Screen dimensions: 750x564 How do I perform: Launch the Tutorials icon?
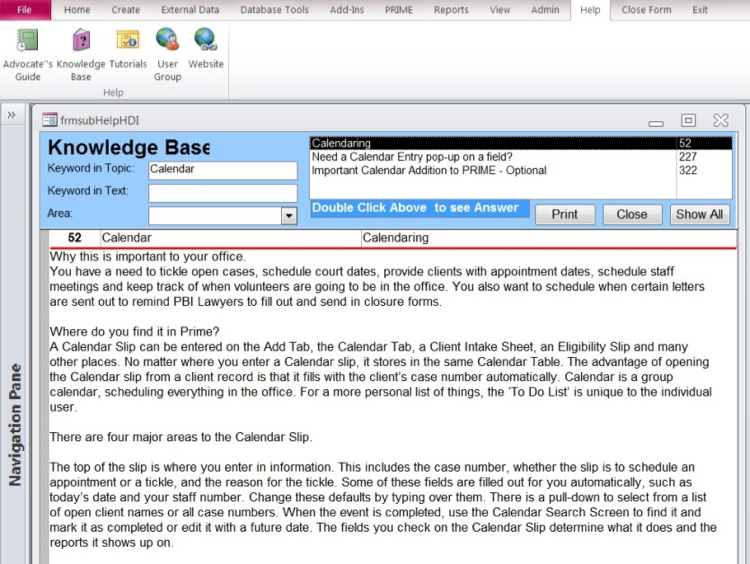coord(128,41)
